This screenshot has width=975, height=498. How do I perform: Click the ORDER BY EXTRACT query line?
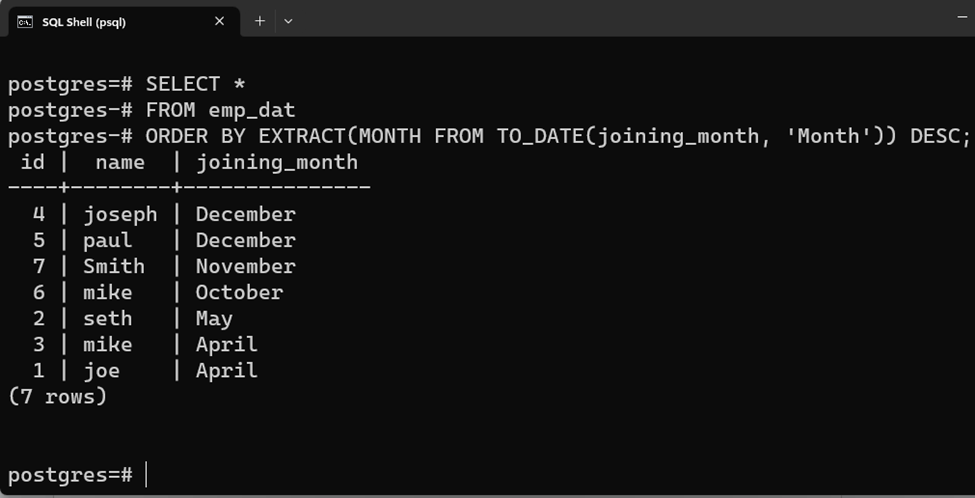[489, 136]
